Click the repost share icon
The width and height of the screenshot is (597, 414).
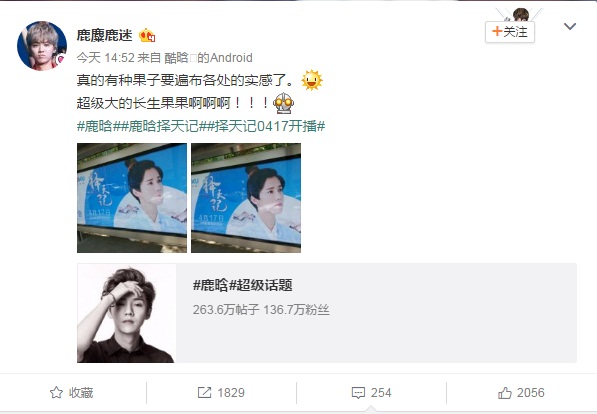tap(204, 393)
